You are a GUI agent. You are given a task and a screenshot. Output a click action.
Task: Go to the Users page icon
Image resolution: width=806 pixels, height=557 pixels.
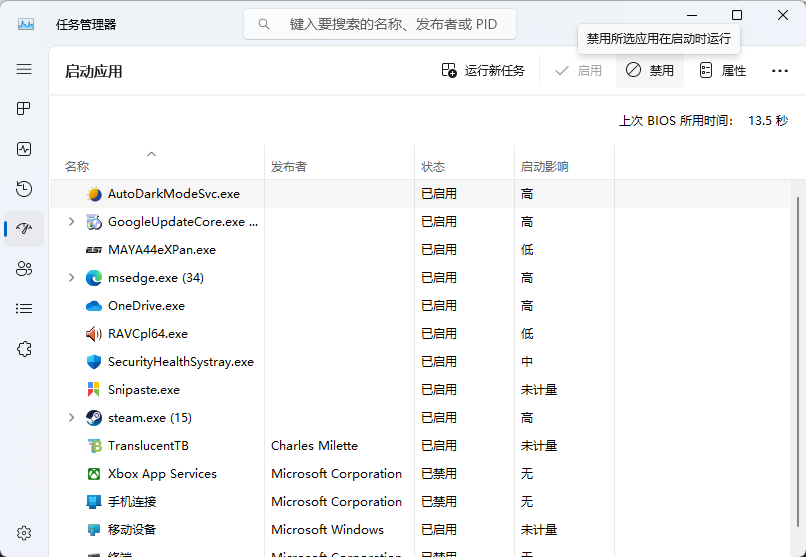[24, 269]
